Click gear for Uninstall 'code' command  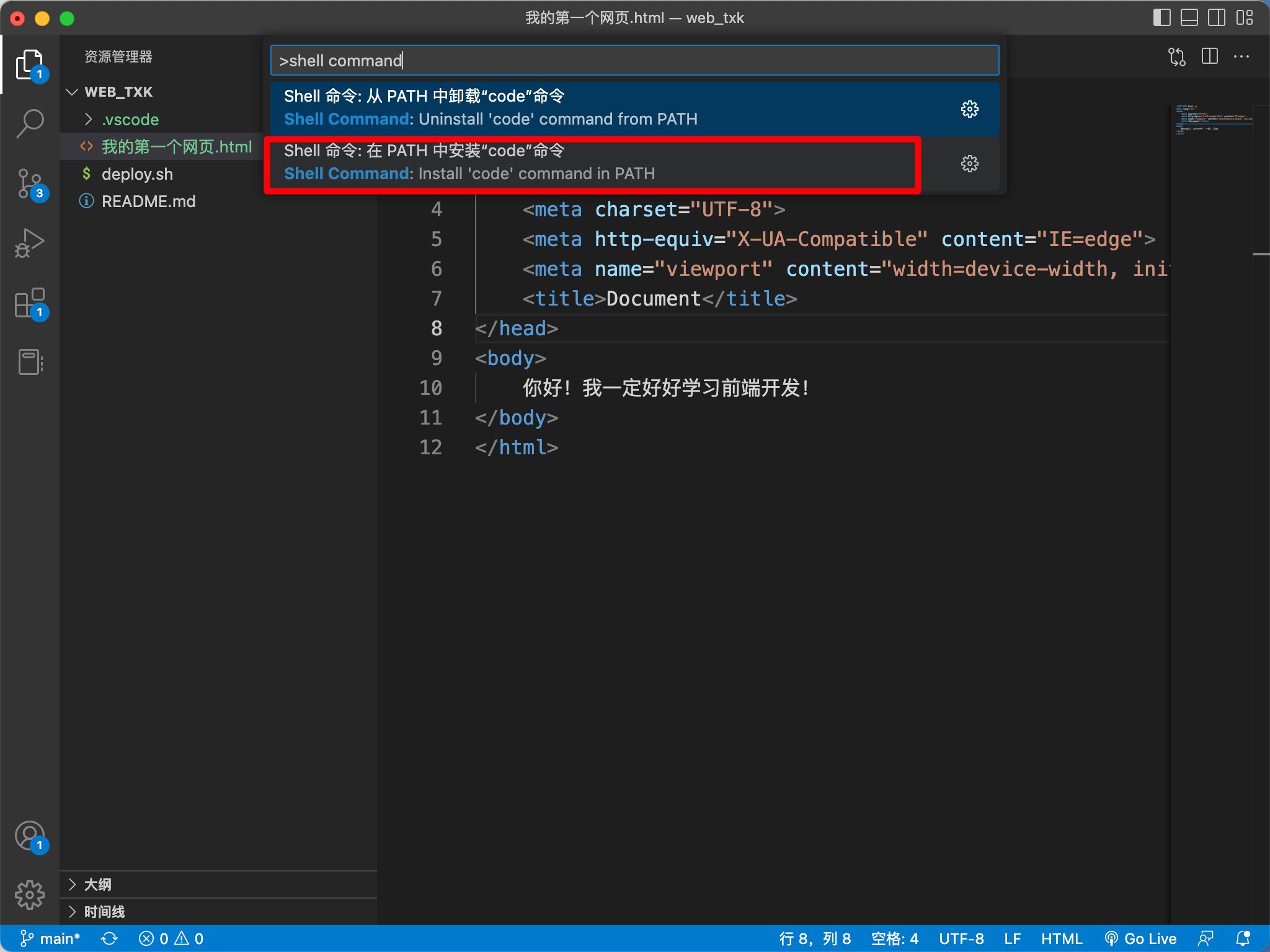tap(970, 109)
